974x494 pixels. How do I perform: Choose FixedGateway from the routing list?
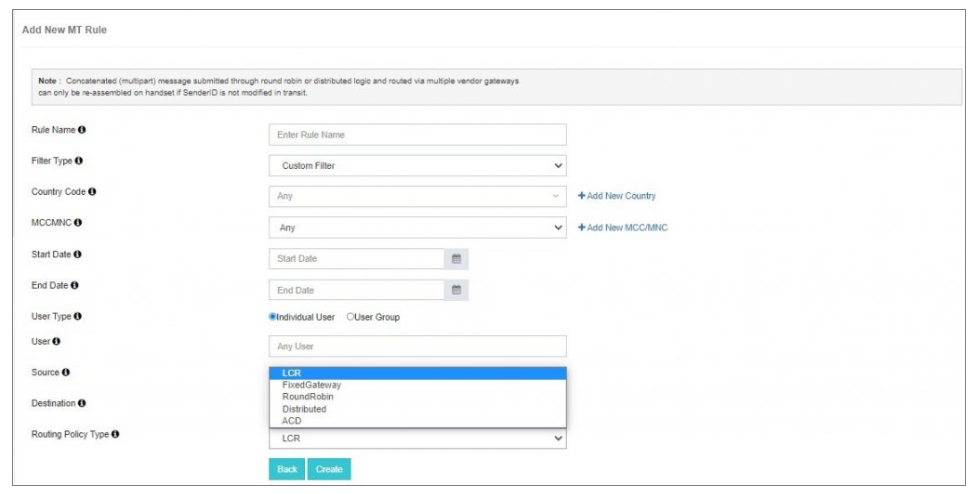pyautogui.click(x=311, y=385)
